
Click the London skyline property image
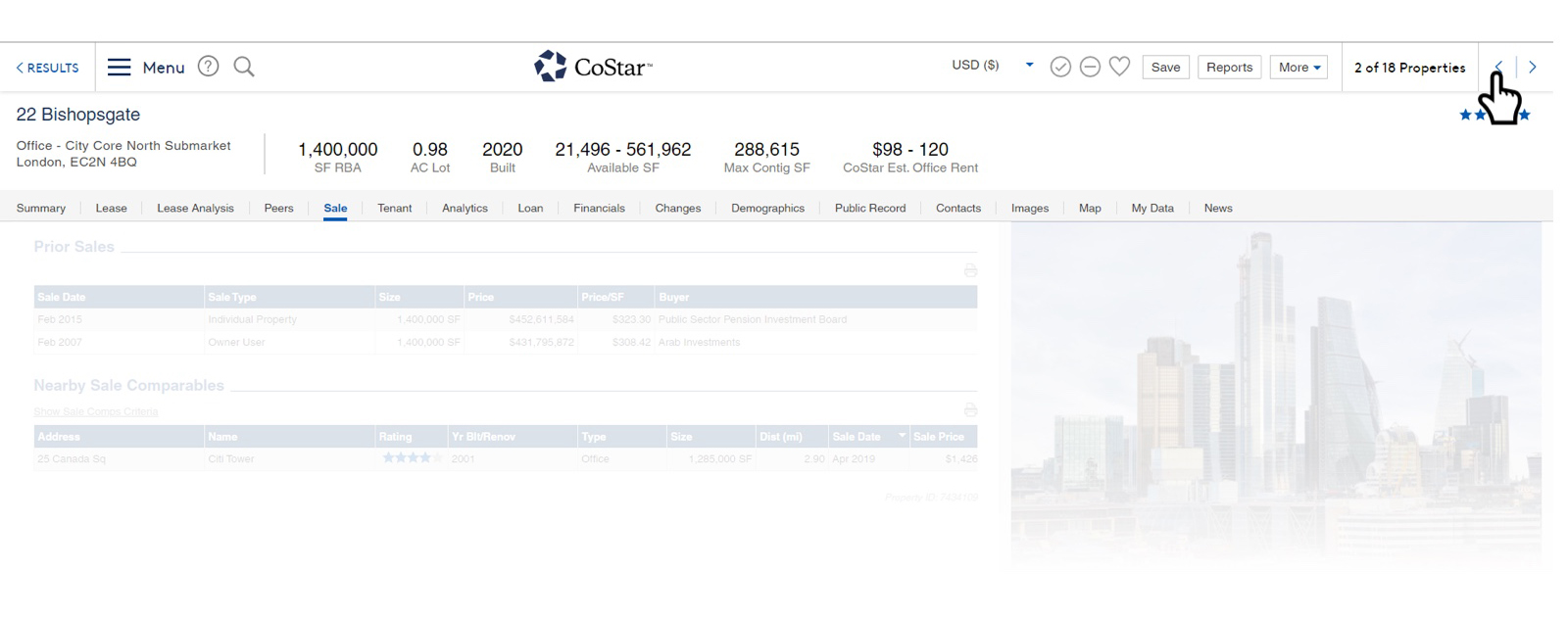tap(1275, 392)
